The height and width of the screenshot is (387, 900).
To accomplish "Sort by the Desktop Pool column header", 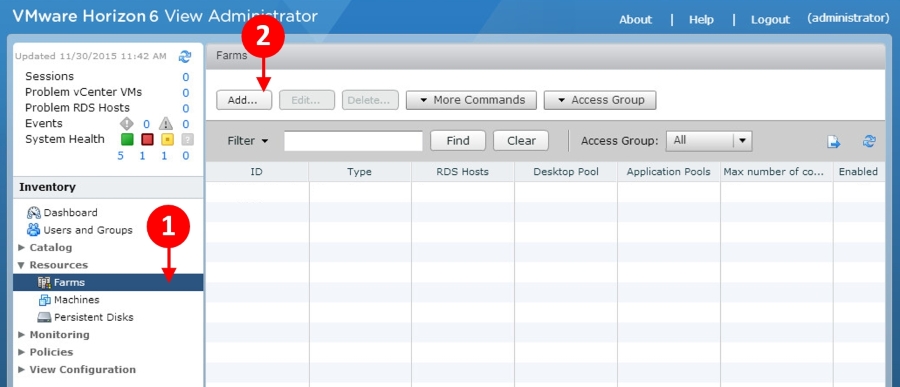I will coord(566,172).
